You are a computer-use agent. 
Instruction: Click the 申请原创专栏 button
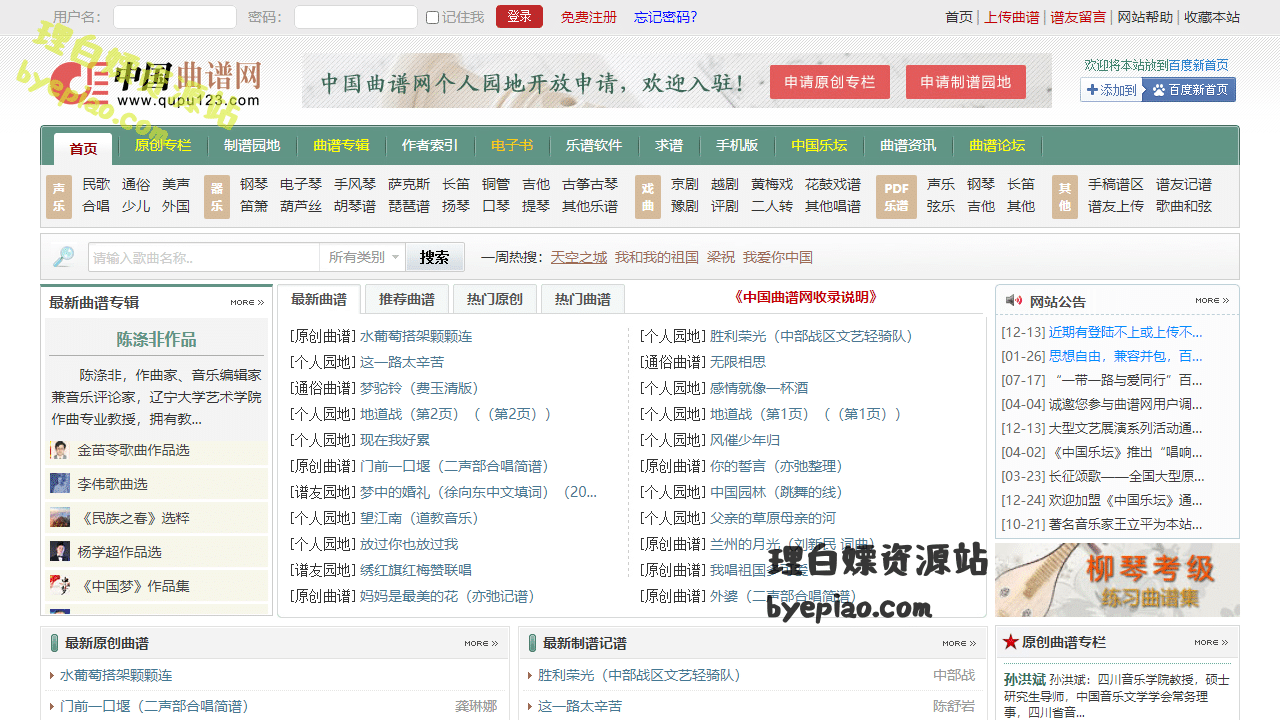pyautogui.click(x=829, y=82)
